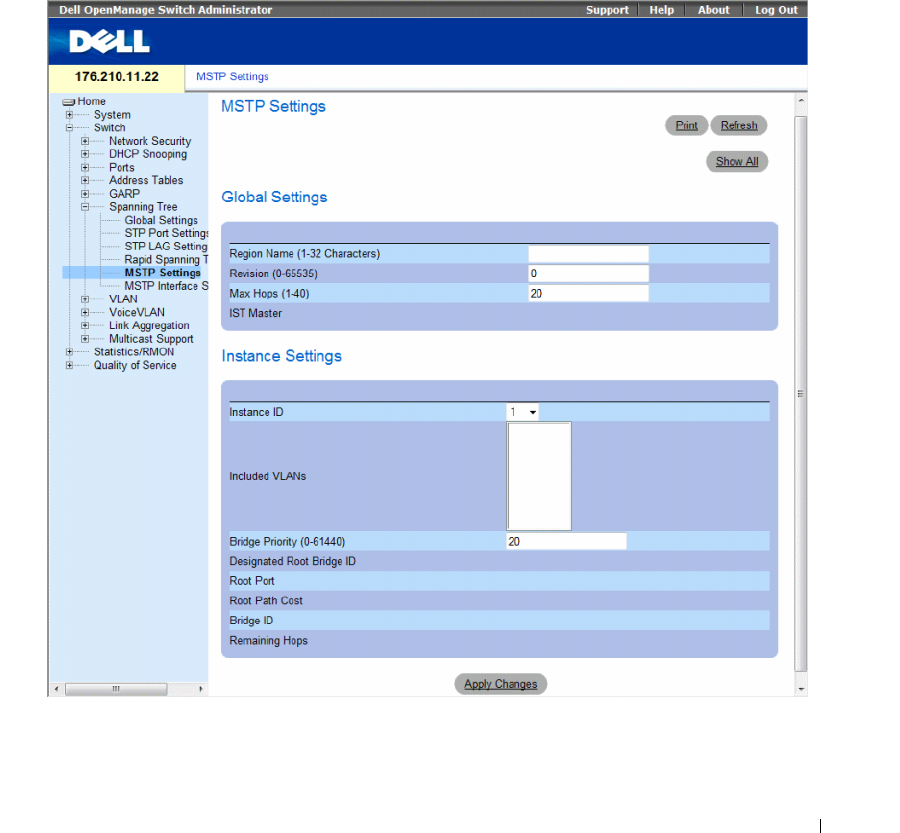This screenshot has height=833, width=900.
Task: Click the MSTP Settings breadcrumb tab
Action: [232, 76]
